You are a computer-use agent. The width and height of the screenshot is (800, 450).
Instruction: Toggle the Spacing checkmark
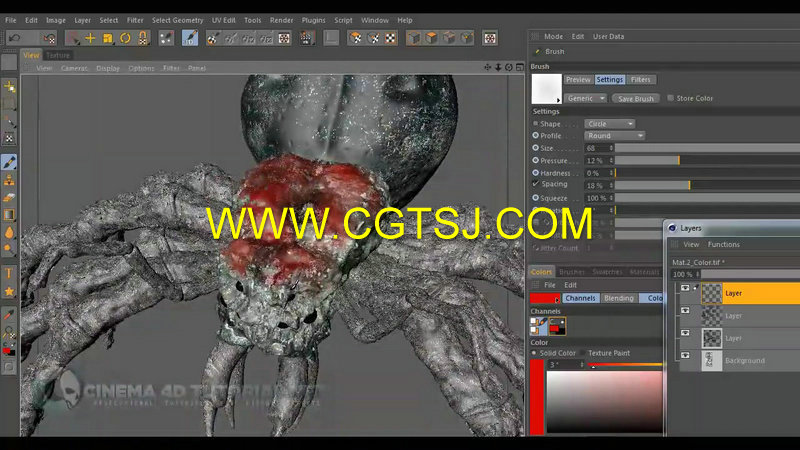coord(535,184)
